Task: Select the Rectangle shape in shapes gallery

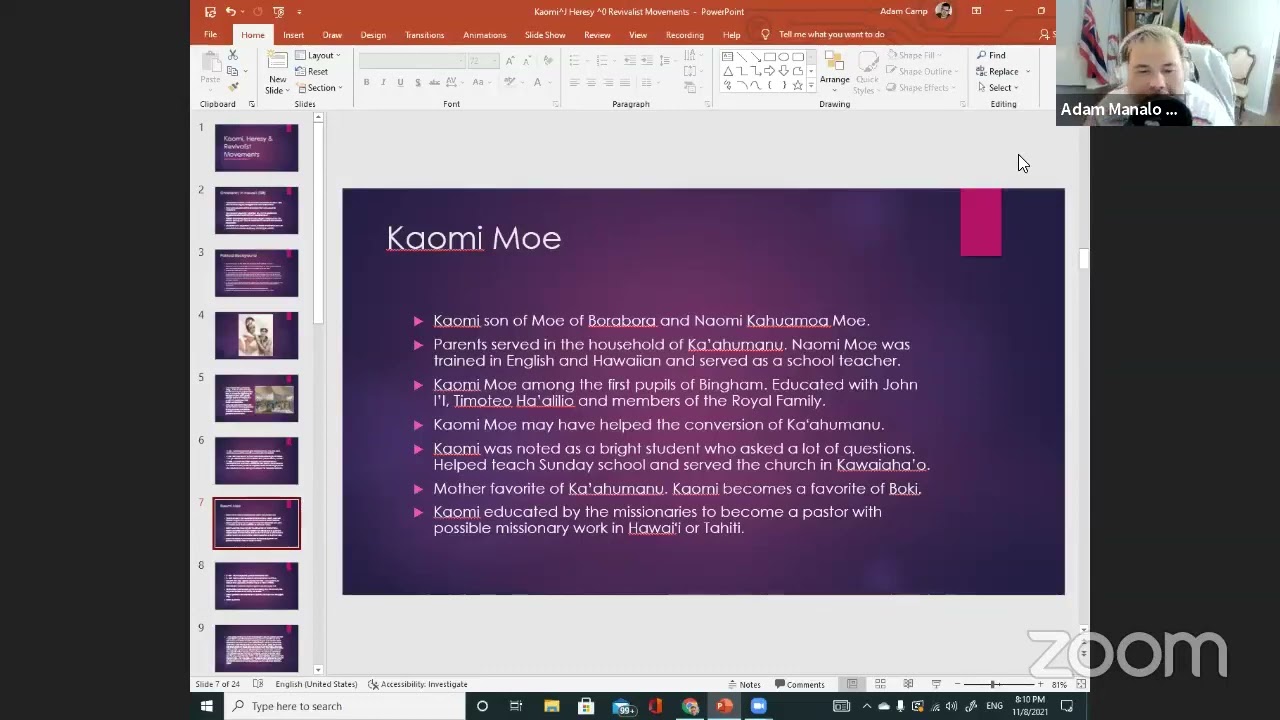Action: click(769, 57)
